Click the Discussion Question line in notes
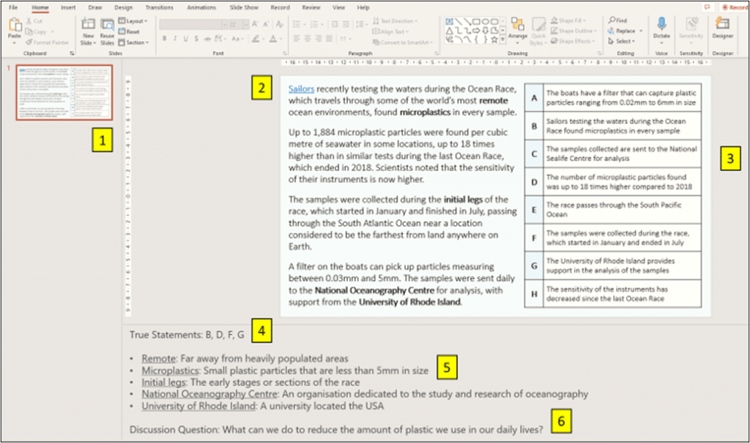 (336, 430)
